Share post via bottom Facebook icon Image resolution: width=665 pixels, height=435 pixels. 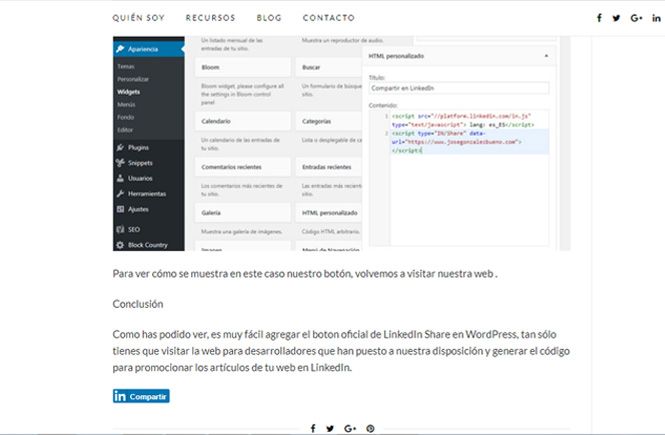click(x=313, y=428)
